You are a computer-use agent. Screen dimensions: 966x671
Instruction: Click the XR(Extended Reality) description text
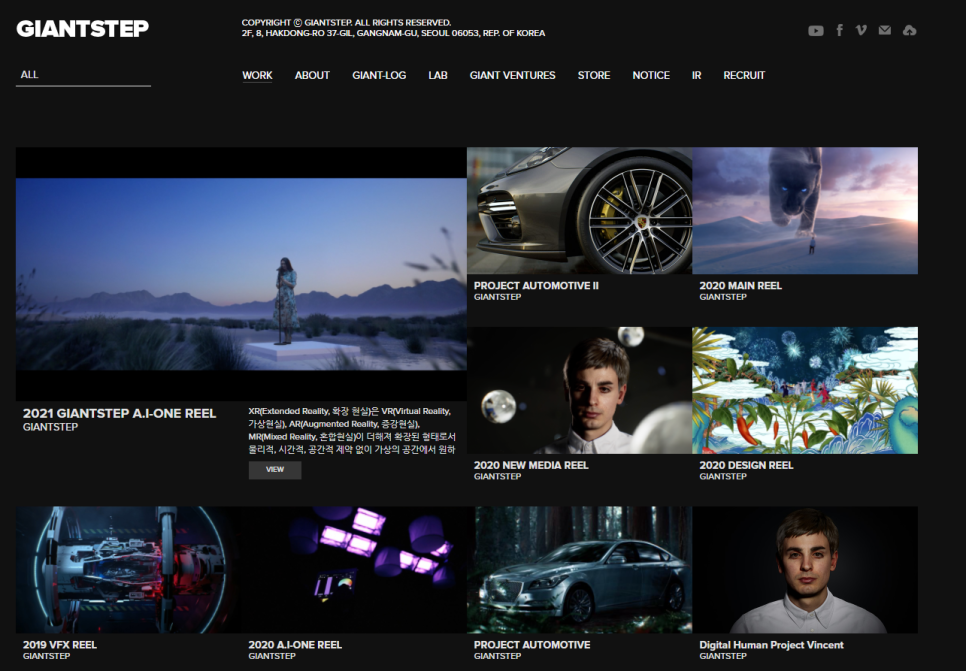click(352, 430)
